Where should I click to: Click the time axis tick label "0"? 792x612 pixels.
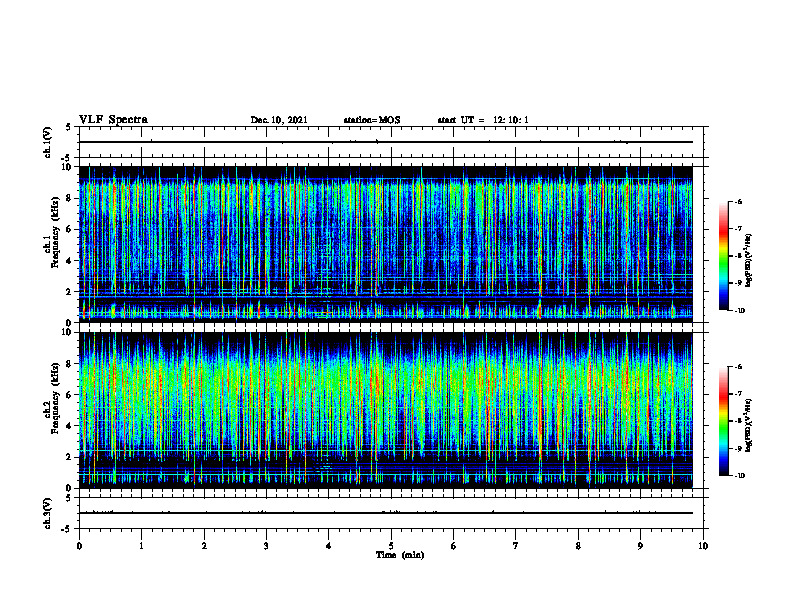(79, 546)
